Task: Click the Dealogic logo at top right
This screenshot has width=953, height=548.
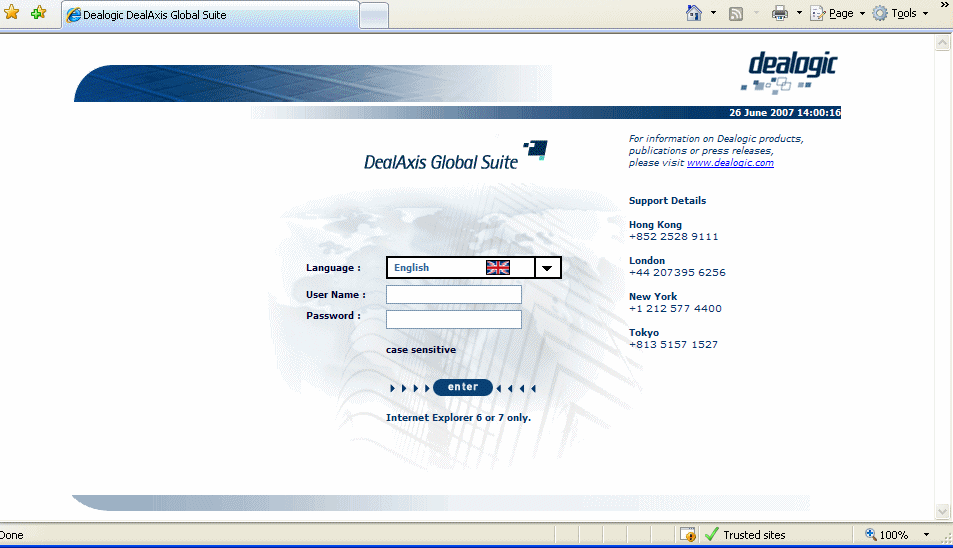Action: point(792,70)
